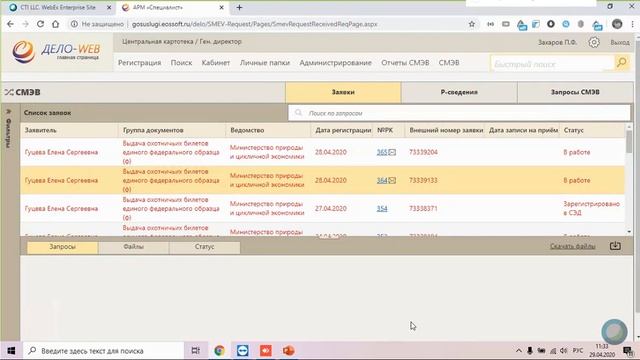Open the settings gear icon near Захаров П.Ф.

[594, 42]
